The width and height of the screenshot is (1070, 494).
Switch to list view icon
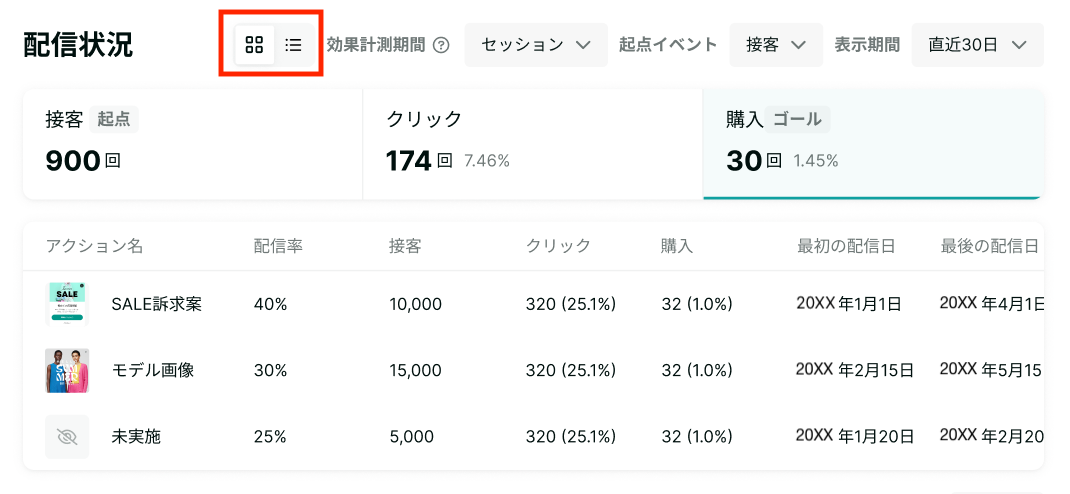(293, 45)
